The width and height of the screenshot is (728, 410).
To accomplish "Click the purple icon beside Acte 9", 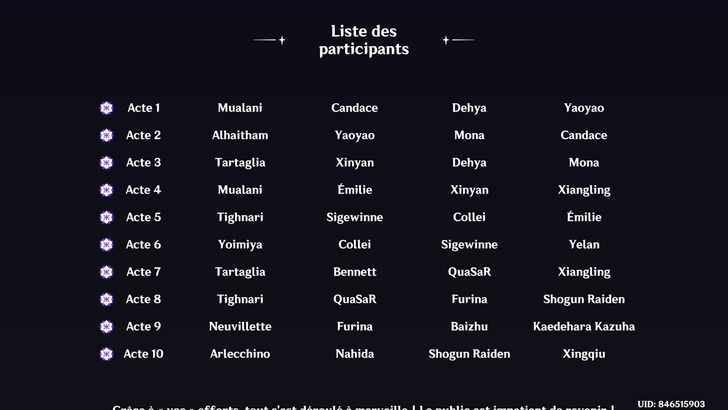I will click(107, 327).
